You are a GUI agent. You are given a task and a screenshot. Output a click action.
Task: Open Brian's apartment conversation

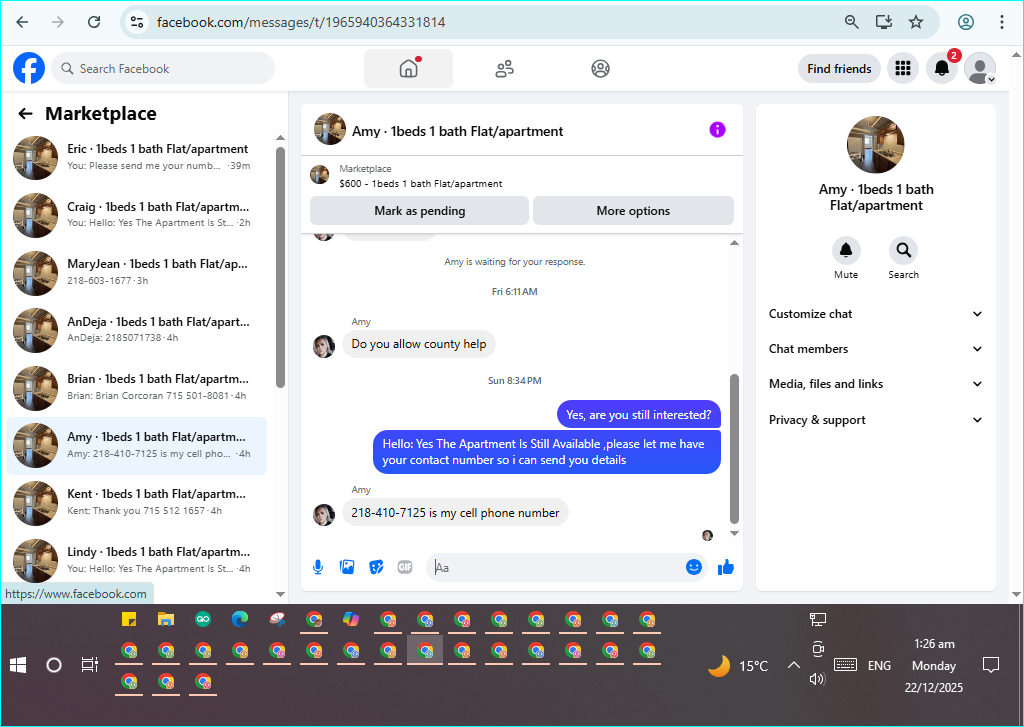137,387
